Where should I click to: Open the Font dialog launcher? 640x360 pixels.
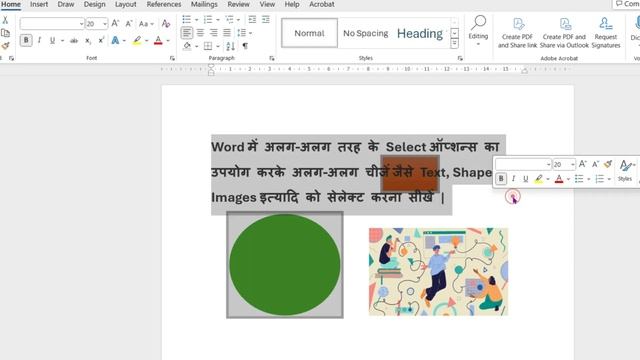pyautogui.click(x=172, y=58)
